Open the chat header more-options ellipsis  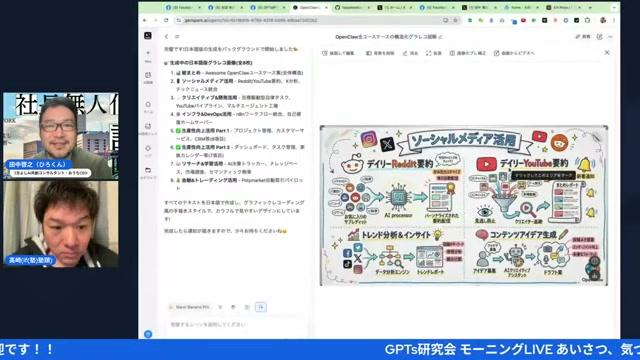click(610, 37)
